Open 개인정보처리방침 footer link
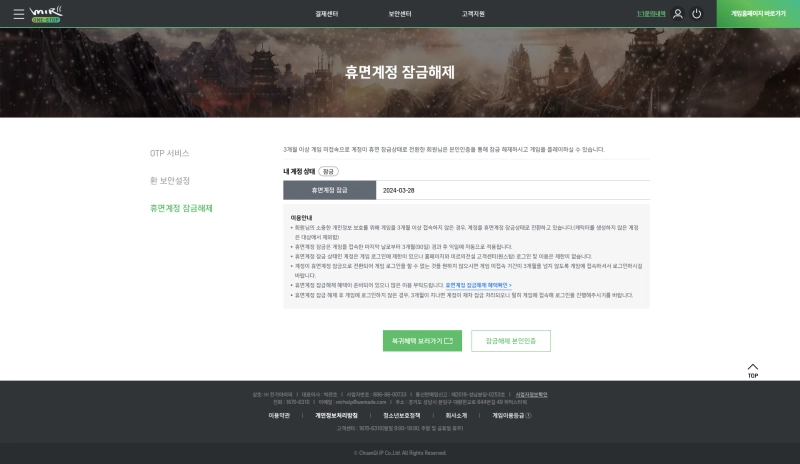This screenshot has height=464, width=800. pyautogui.click(x=336, y=415)
